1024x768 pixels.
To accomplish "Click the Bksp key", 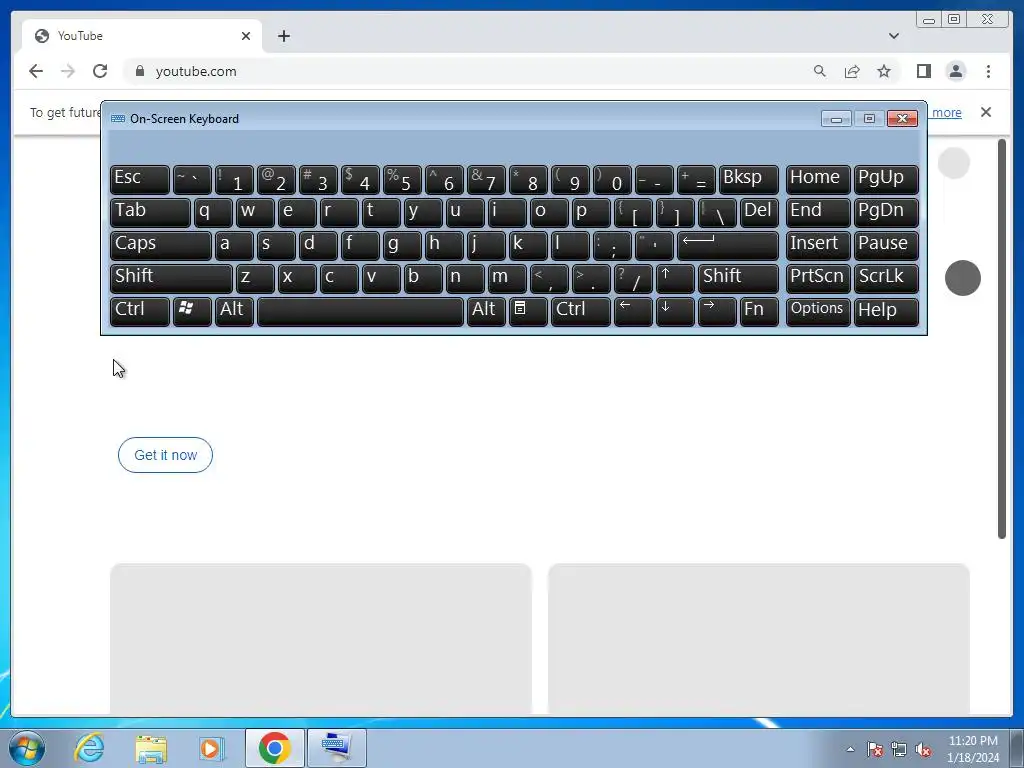I will (748, 179).
